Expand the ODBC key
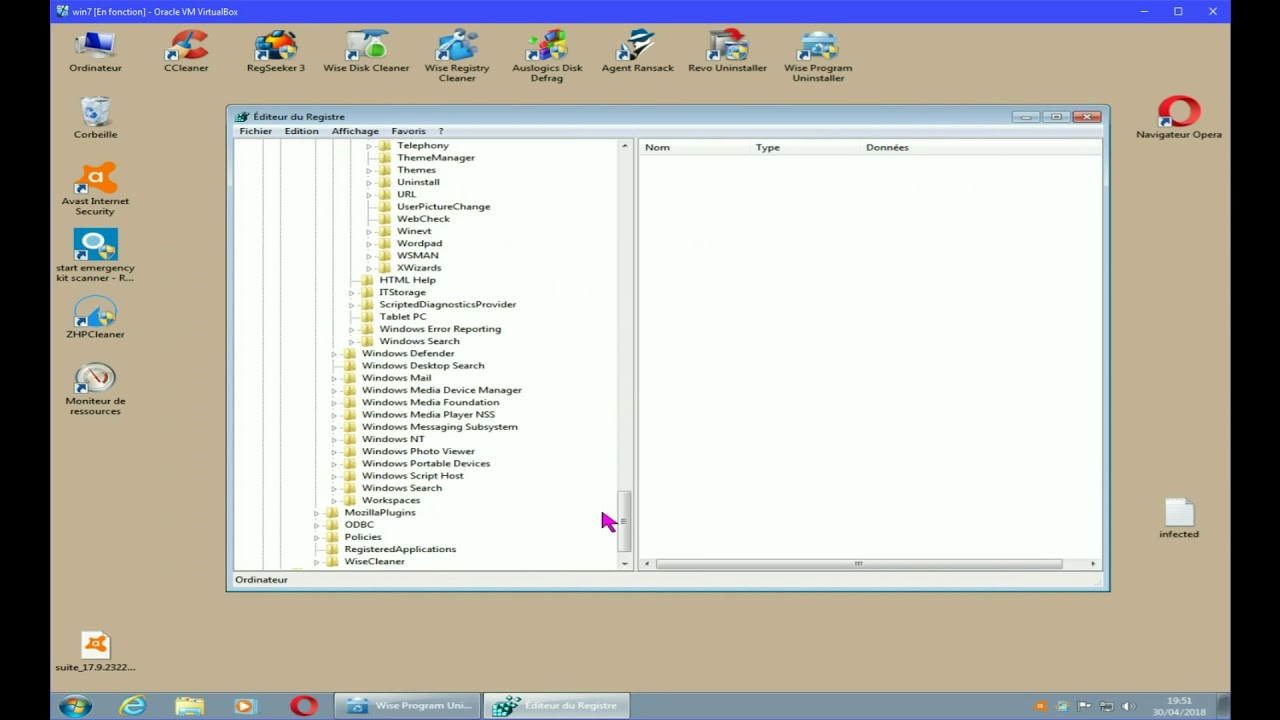1280x720 pixels. (316, 525)
